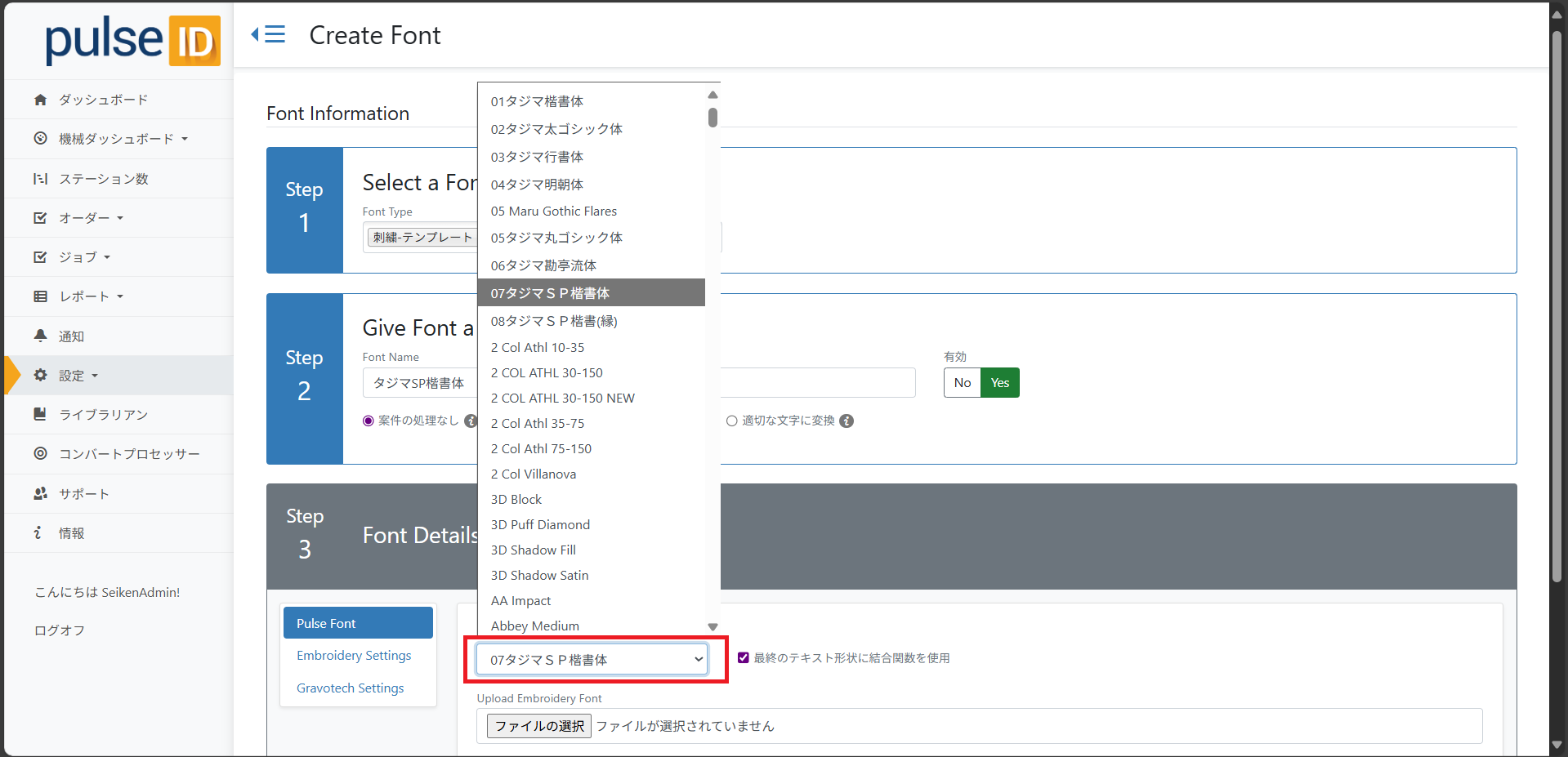
Task: Choose 2 COL ATHL 30-150 NEW option
Action: [x=592, y=398]
